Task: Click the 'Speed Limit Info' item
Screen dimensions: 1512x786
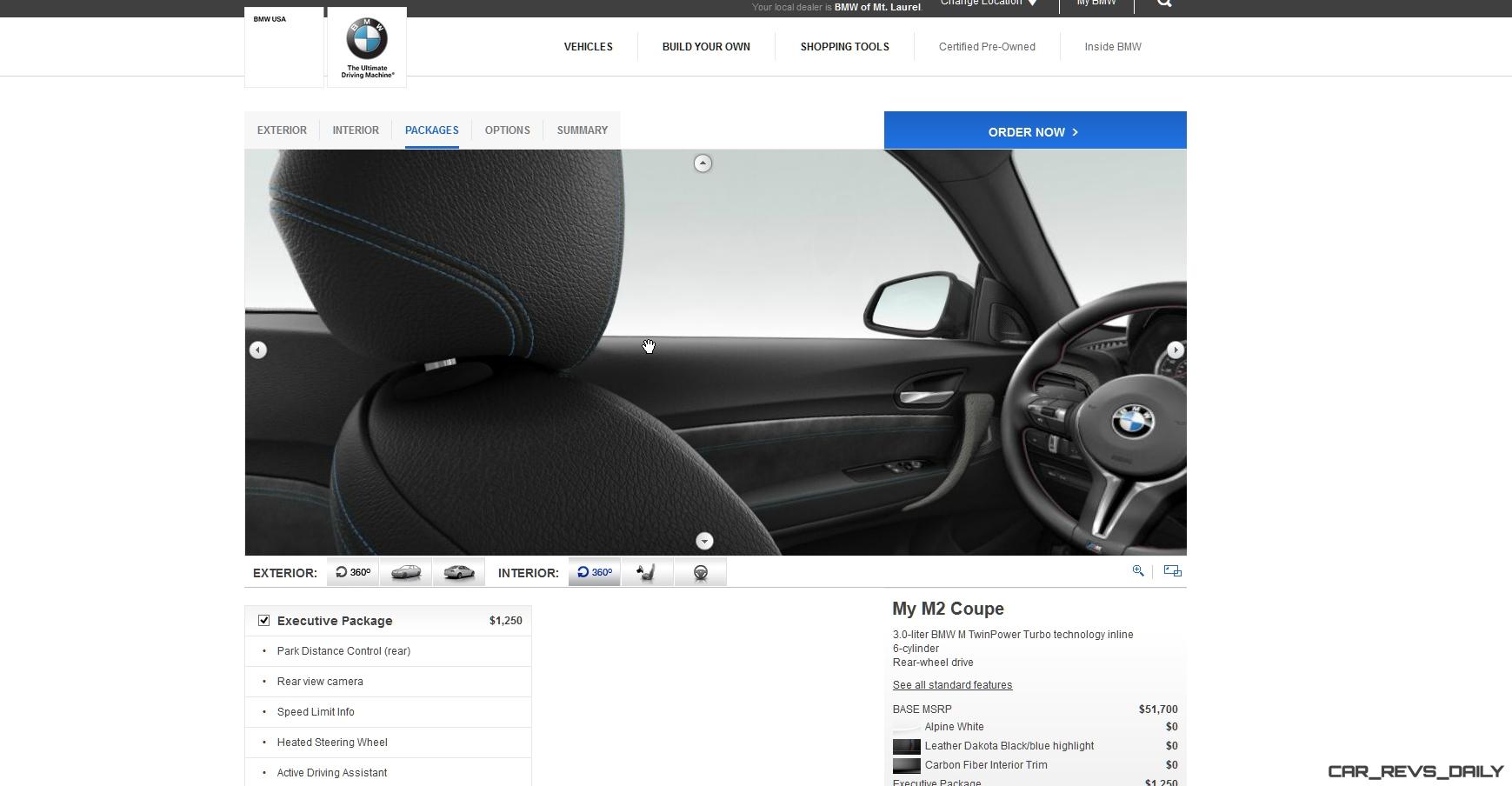Action: 316,712
